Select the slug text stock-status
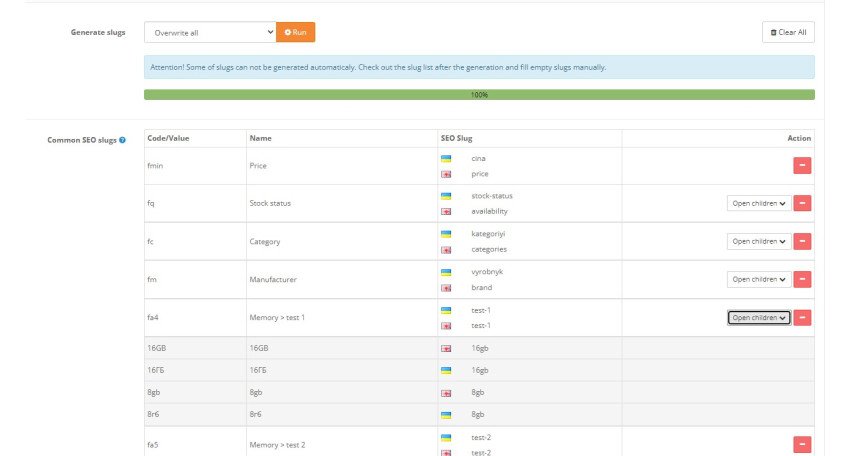This screenshot has height=456, width=852. tap(492, 196)
